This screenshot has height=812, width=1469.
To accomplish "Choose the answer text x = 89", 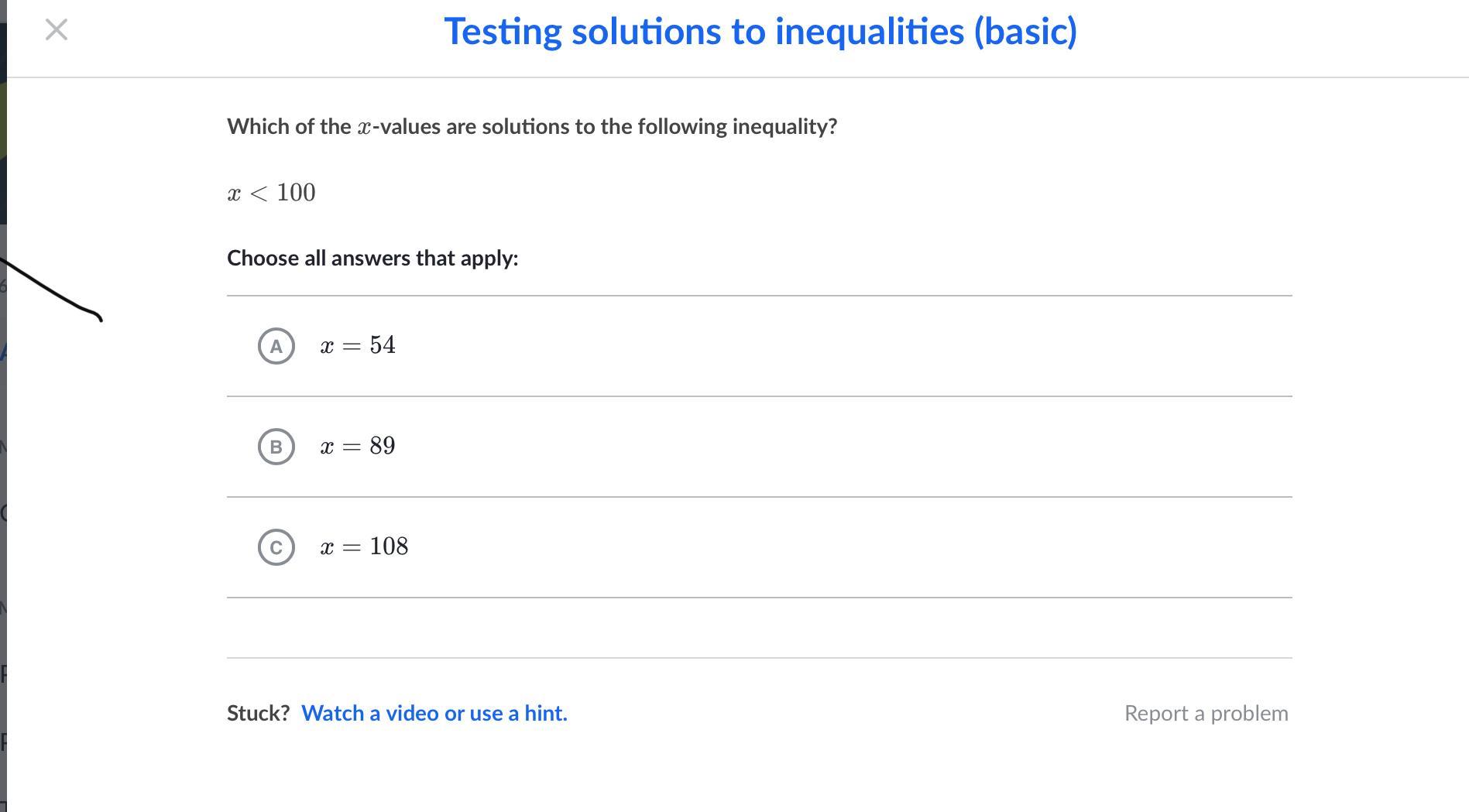I will [x=358, y=446].
